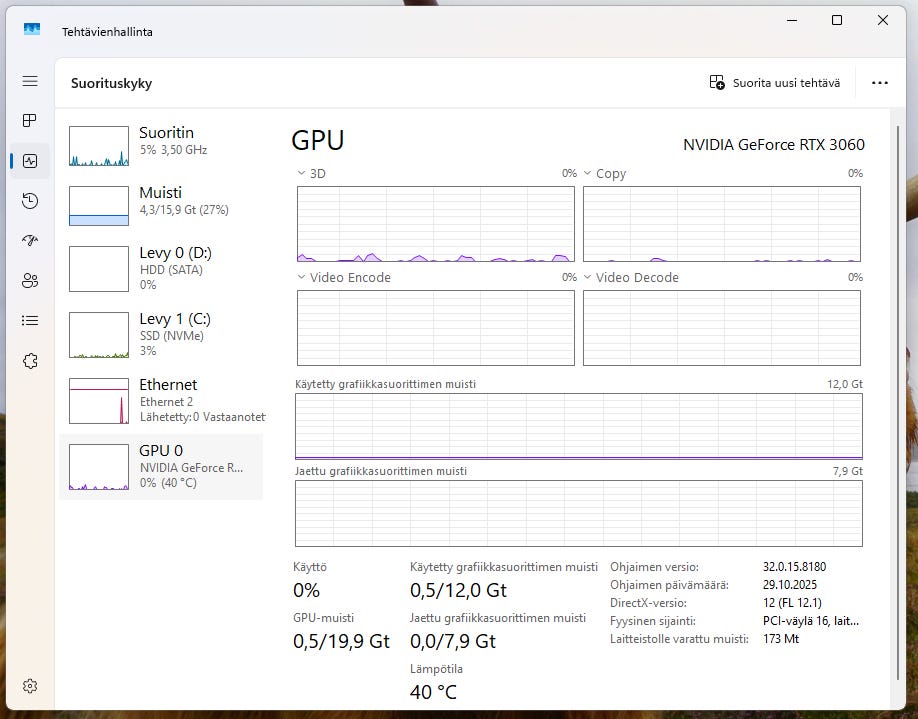Open the App history page icon
Viewport: 918px width, 719px height.
[30, 201]
